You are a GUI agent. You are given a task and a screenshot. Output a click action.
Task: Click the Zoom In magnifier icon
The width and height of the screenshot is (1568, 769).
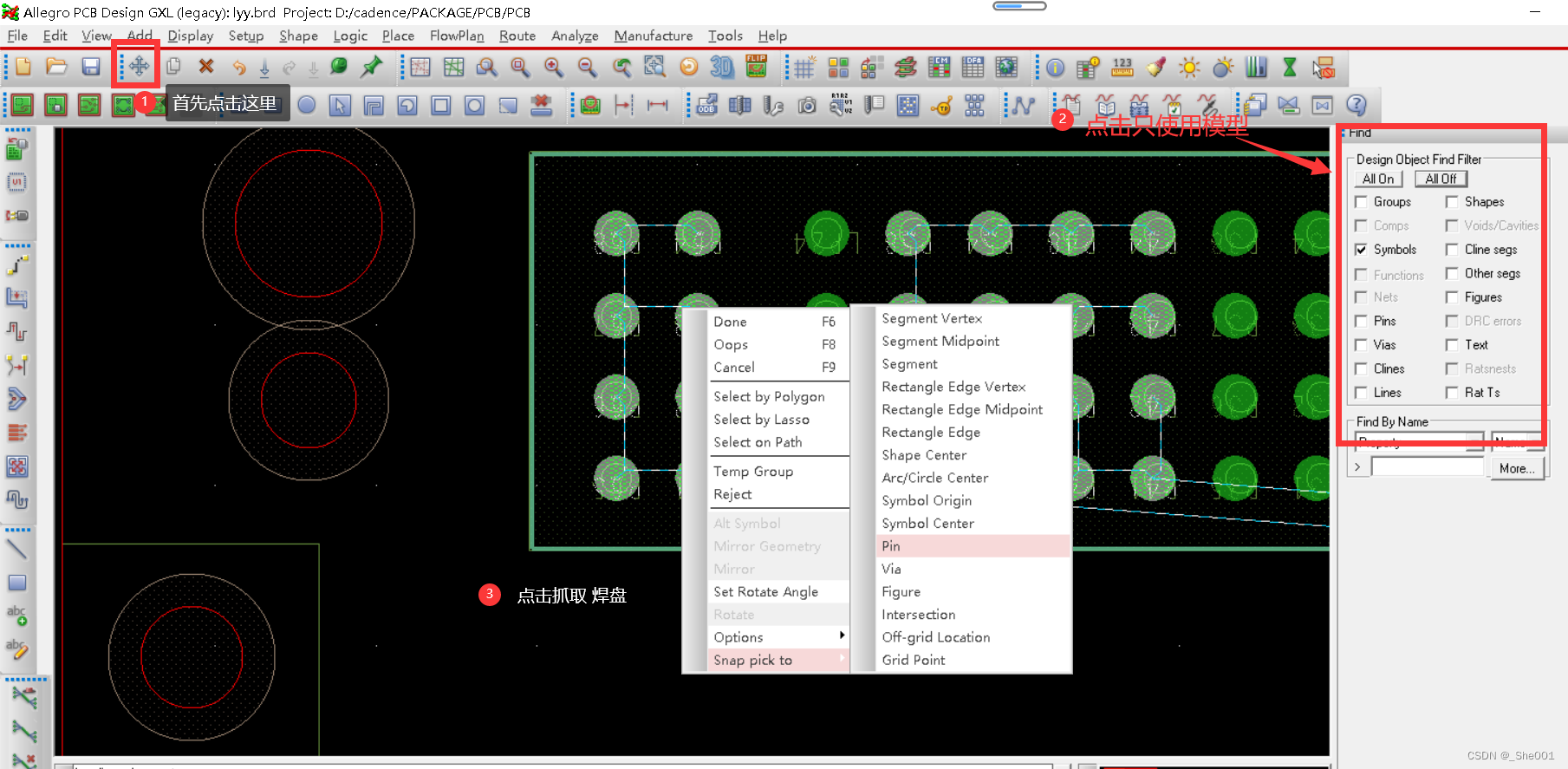[553, 67]
